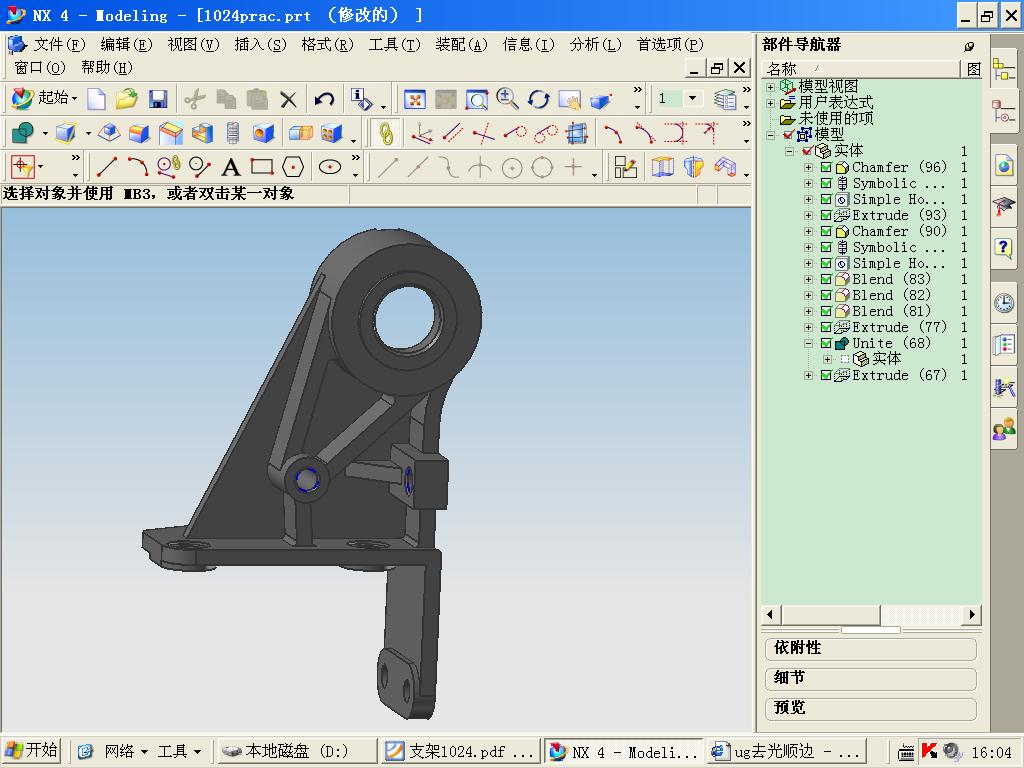Open the 文件(F) menu
Viewport: 1024px width, 768px height.
pyautogui.click(x=59, y=44)
